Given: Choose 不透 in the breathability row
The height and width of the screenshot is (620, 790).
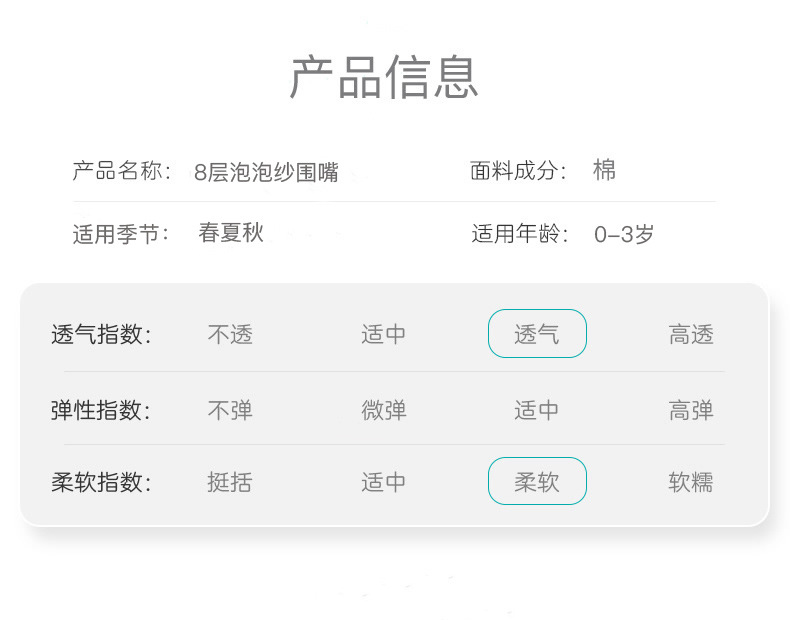Looking at the screenshot, I should (x=230, y=334).
